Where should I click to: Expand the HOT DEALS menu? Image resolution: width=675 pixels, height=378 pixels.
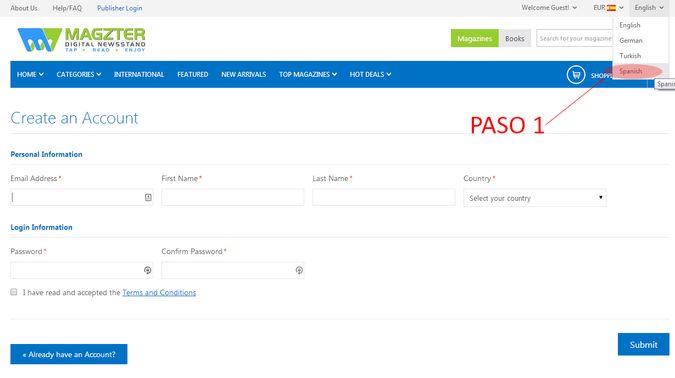370,74
